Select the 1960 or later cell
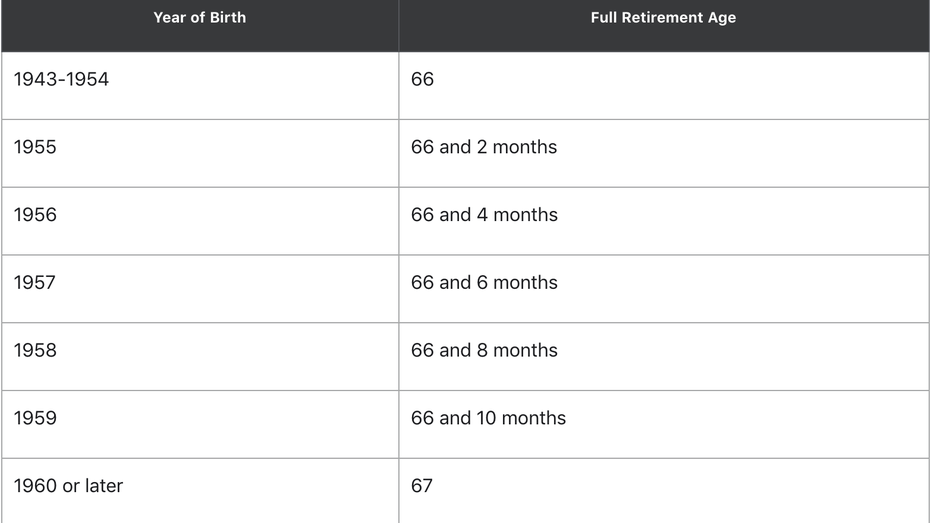The width and height of the screenshot is (931, 523). click(200, 490)
